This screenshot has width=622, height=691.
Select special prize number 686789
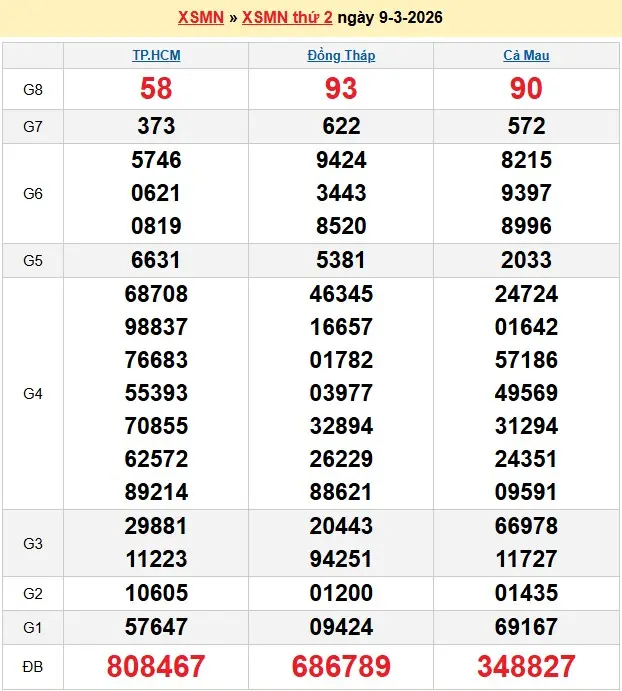tap(341, 666)
